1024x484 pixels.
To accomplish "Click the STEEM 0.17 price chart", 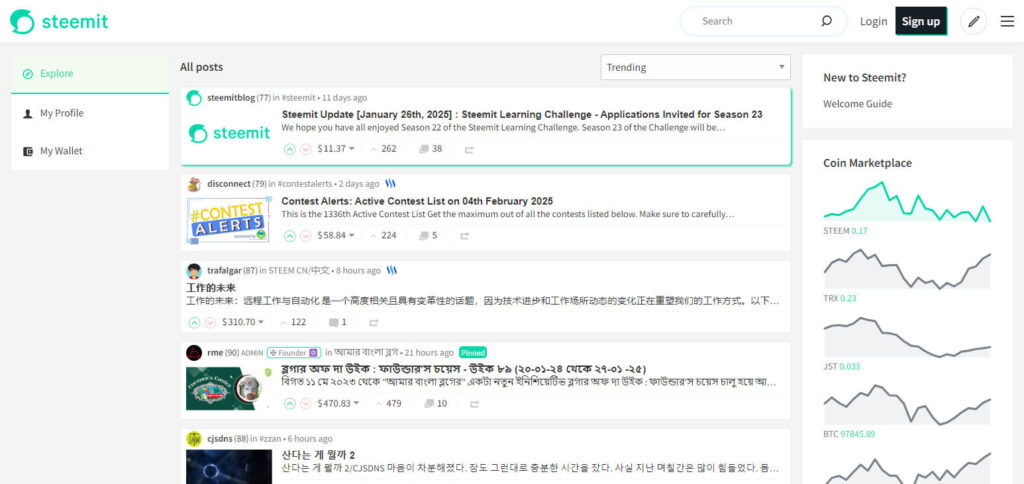I will (907, 201).
